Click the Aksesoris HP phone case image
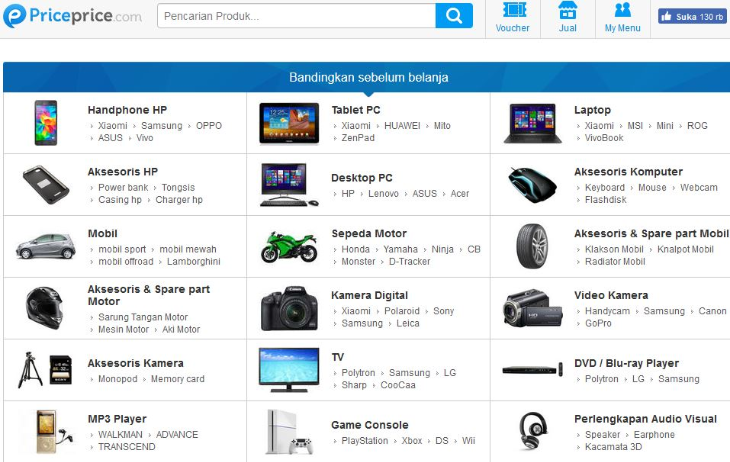Screen dimensions: 730x462 pos(46,184)
